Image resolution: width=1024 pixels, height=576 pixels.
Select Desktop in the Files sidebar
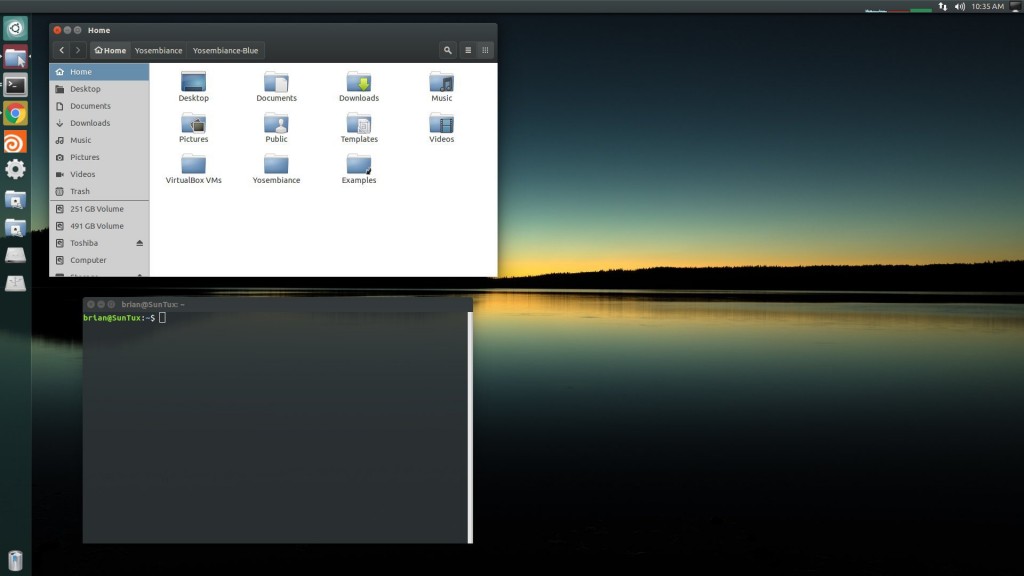pyautogui.click(x=99, y=89)
